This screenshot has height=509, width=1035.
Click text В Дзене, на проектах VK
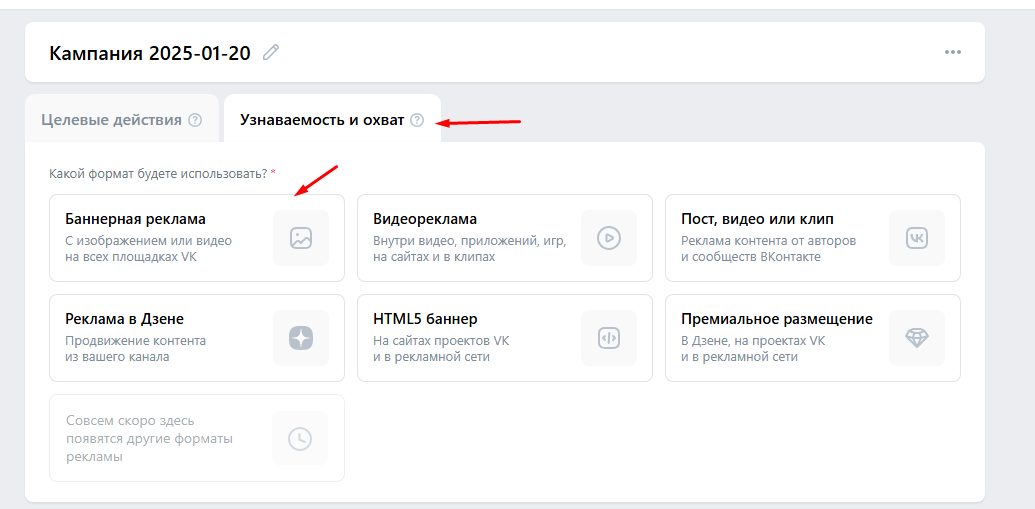753,341
